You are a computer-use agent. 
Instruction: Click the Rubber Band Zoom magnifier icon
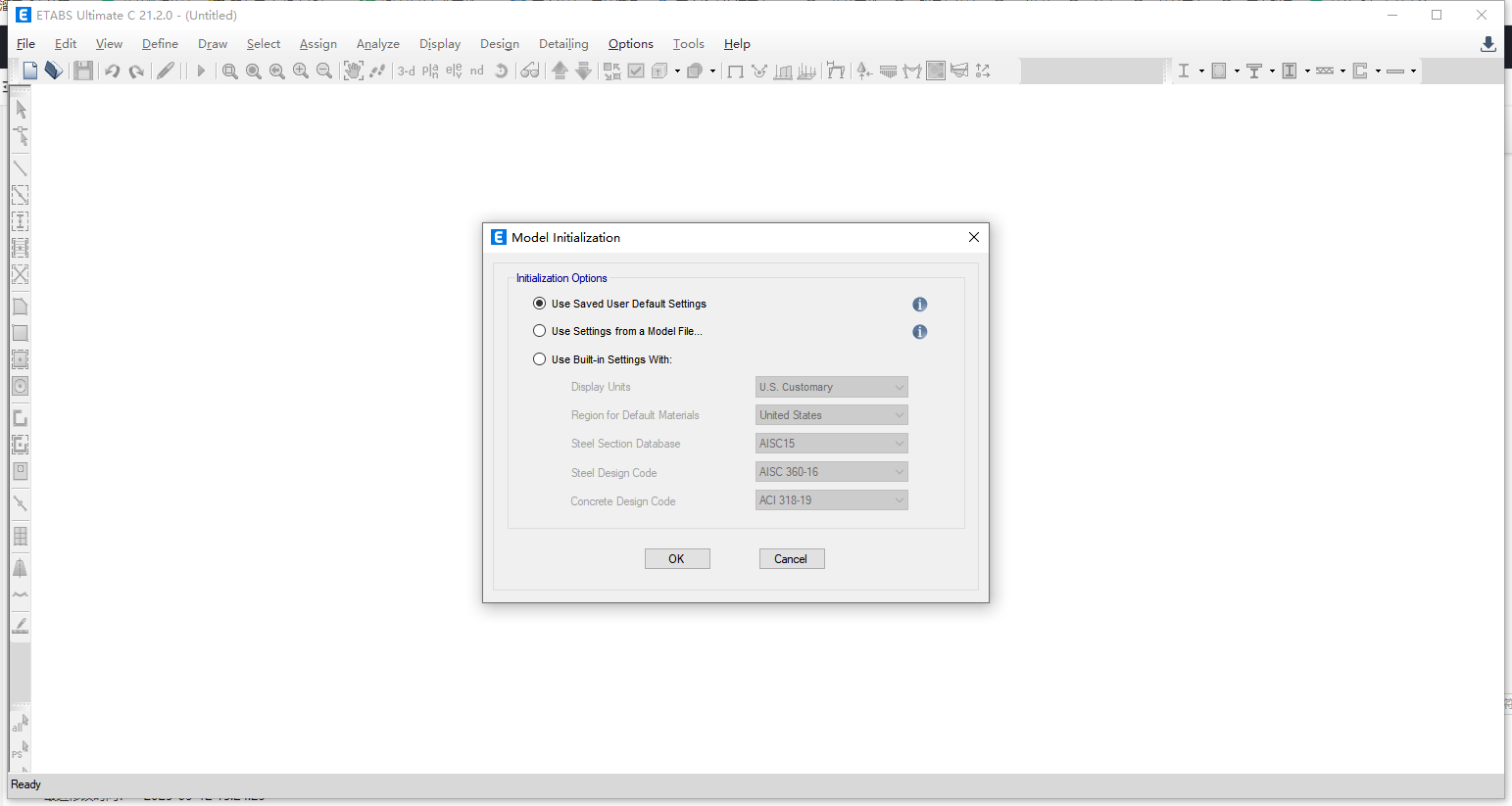[x=230, y=71]
